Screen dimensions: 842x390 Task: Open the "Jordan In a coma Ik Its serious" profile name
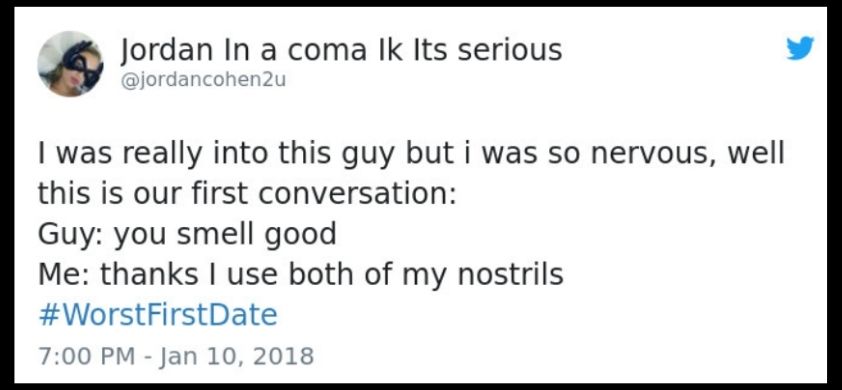[342, 50]
